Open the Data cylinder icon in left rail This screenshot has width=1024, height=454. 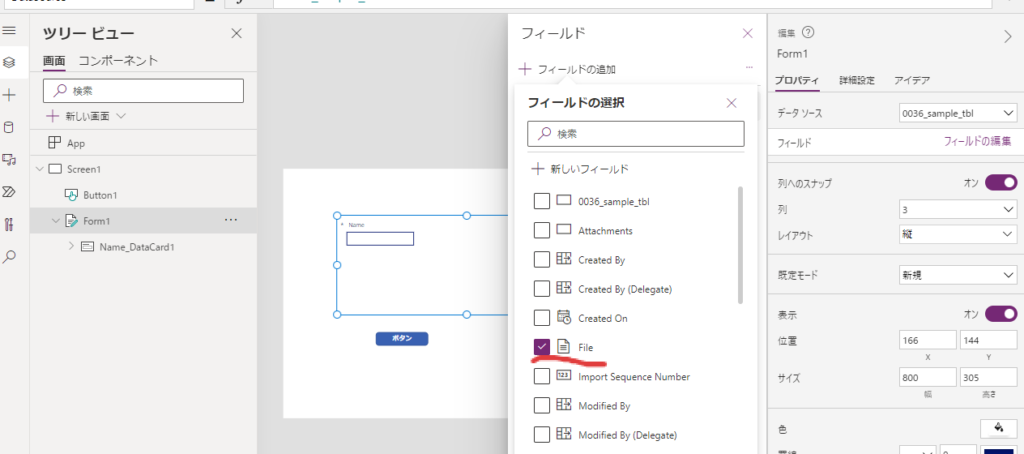[x=9, y=127]
